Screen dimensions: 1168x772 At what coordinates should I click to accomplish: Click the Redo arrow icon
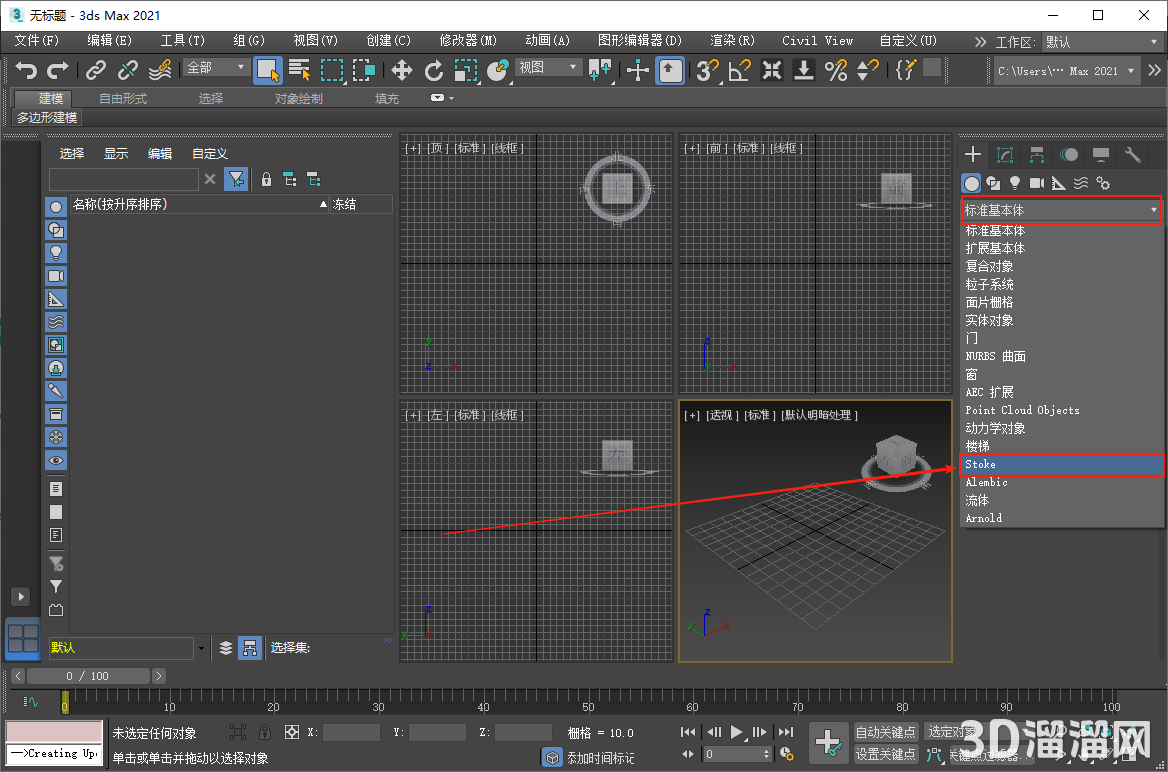coord(57,70)
